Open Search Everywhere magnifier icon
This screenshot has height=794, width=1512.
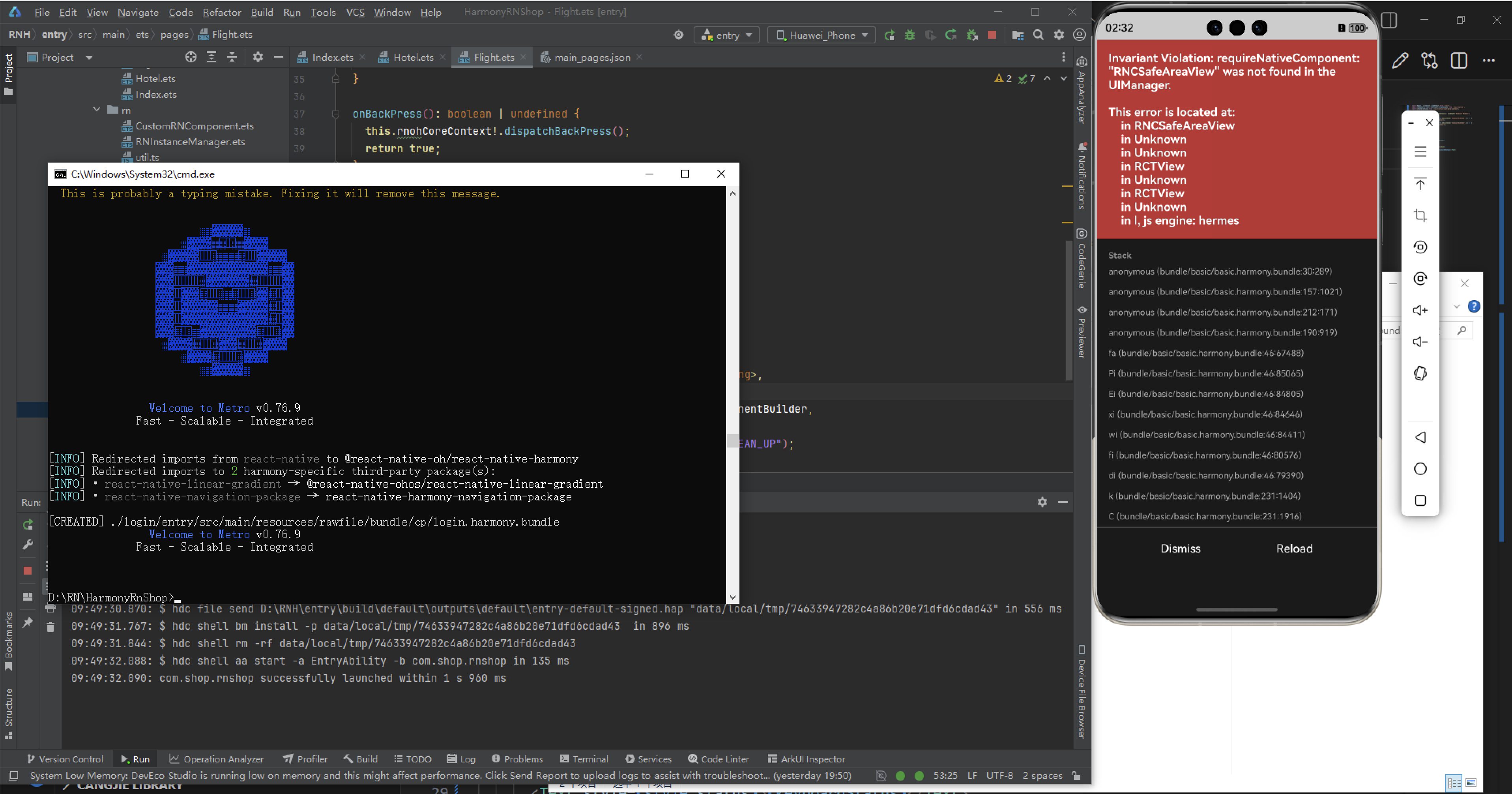(1039, 35)
